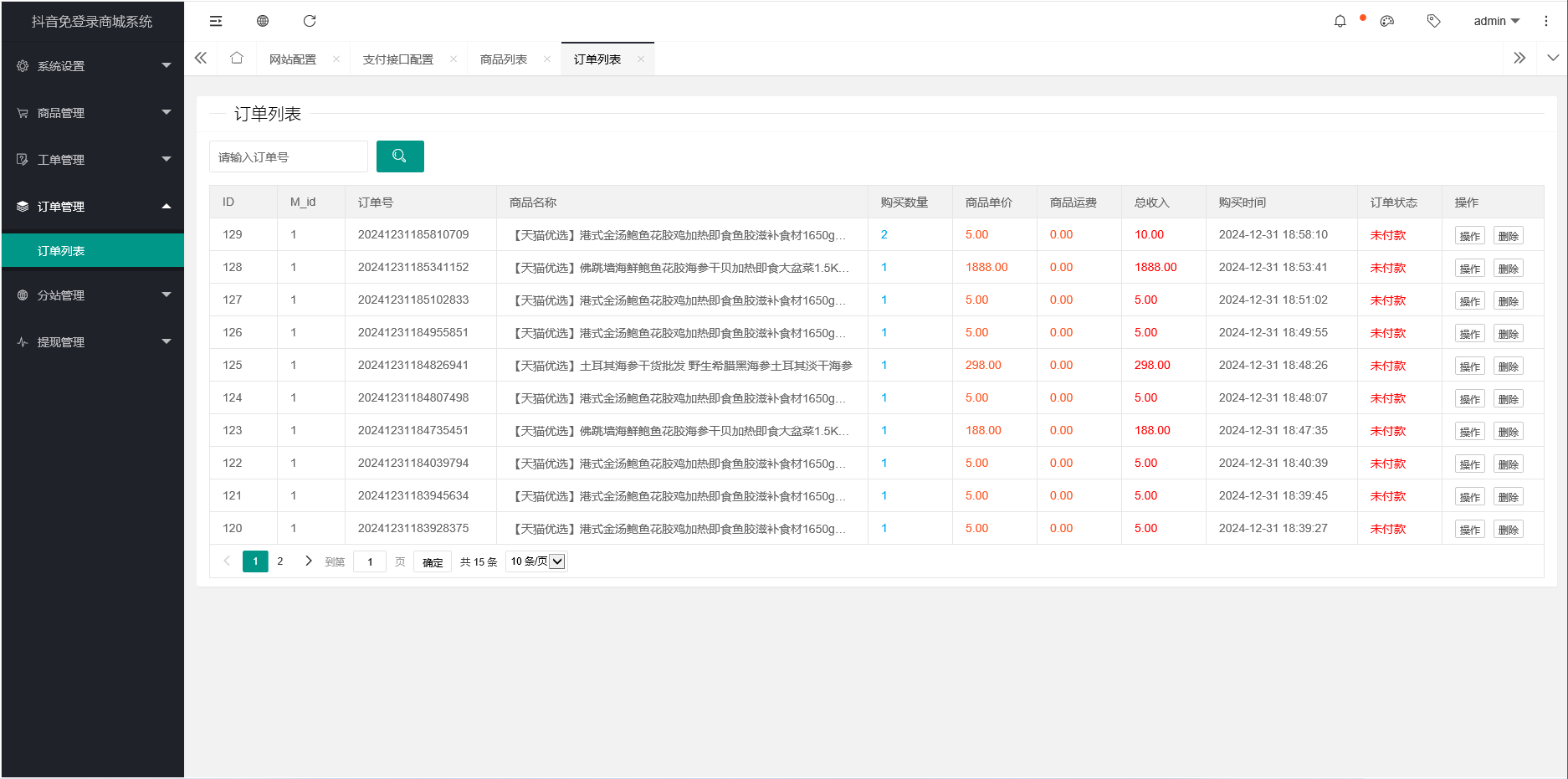
Task: Click 删除 for order ID 128
Action: tap(1509, 269)
